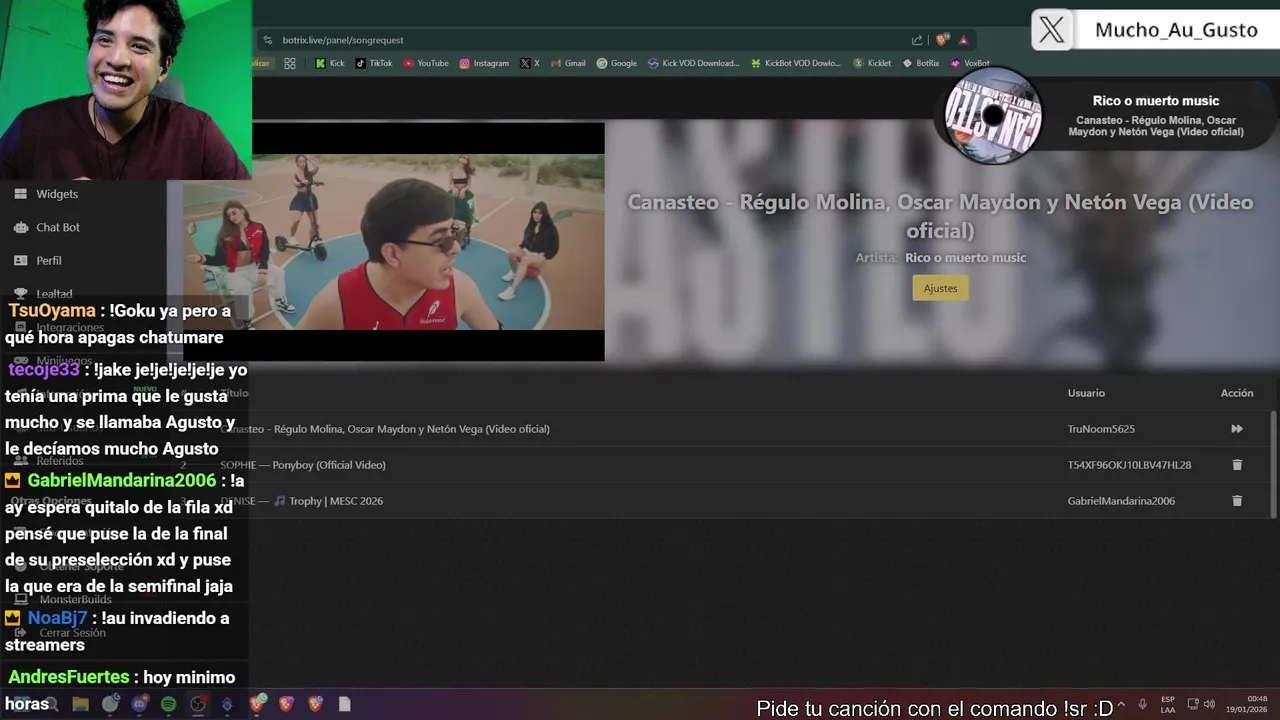Click the now-playing Canasteo song heading
The height and width of the screenshot is (720, 1280).
[940, 216]
